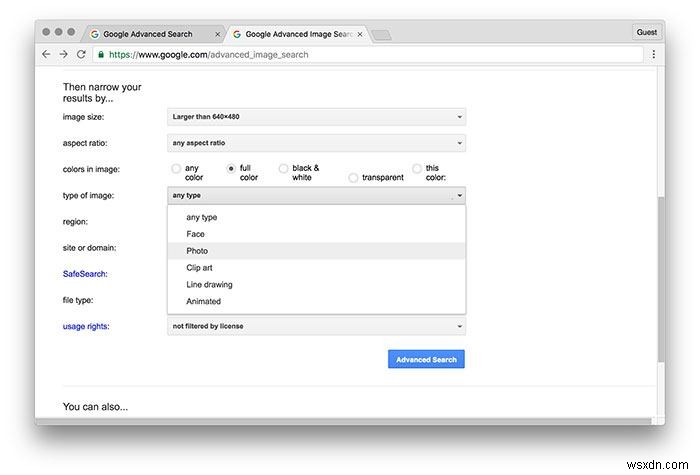The height and width of the screenshot is (475, 700).
Task: Click the 'colors in image:' label
Action: pyautogui.click(x=92, y=169)
